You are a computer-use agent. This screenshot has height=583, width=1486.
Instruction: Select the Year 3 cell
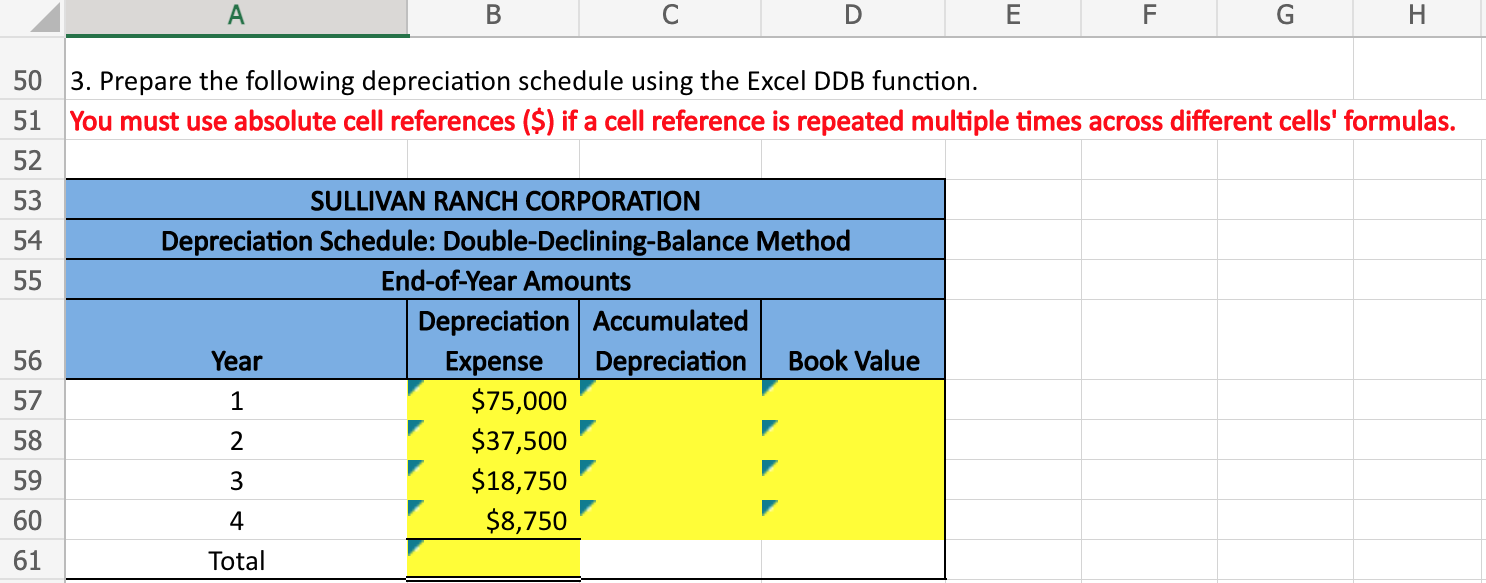[237, 480]
